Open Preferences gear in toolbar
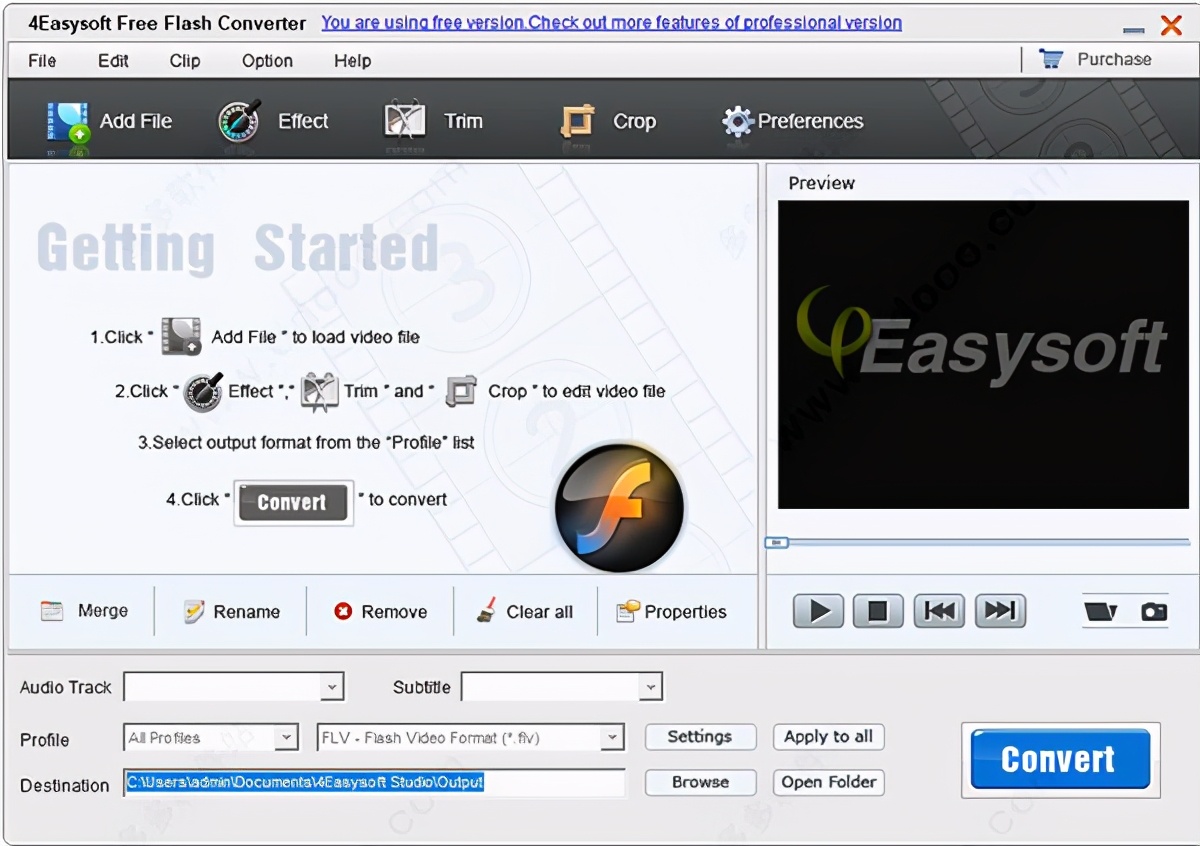Screen dimensions: 1200x846 point(738,122)
